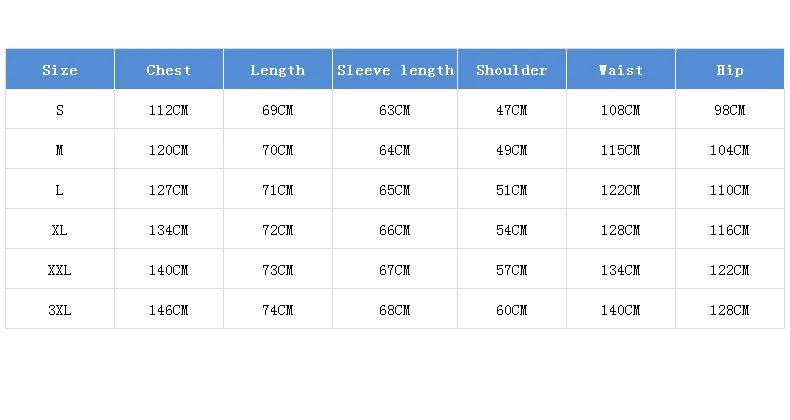The height and width of the screenshot is (420, 790).
Task: Select the XL size cell
Action: 60,230
